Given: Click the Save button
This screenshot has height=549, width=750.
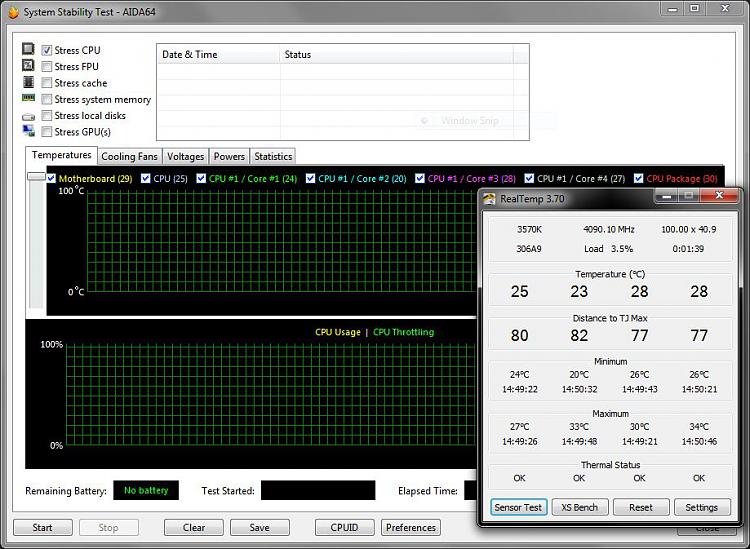Looking at the screenshot, I should click(x=260, y=527).
